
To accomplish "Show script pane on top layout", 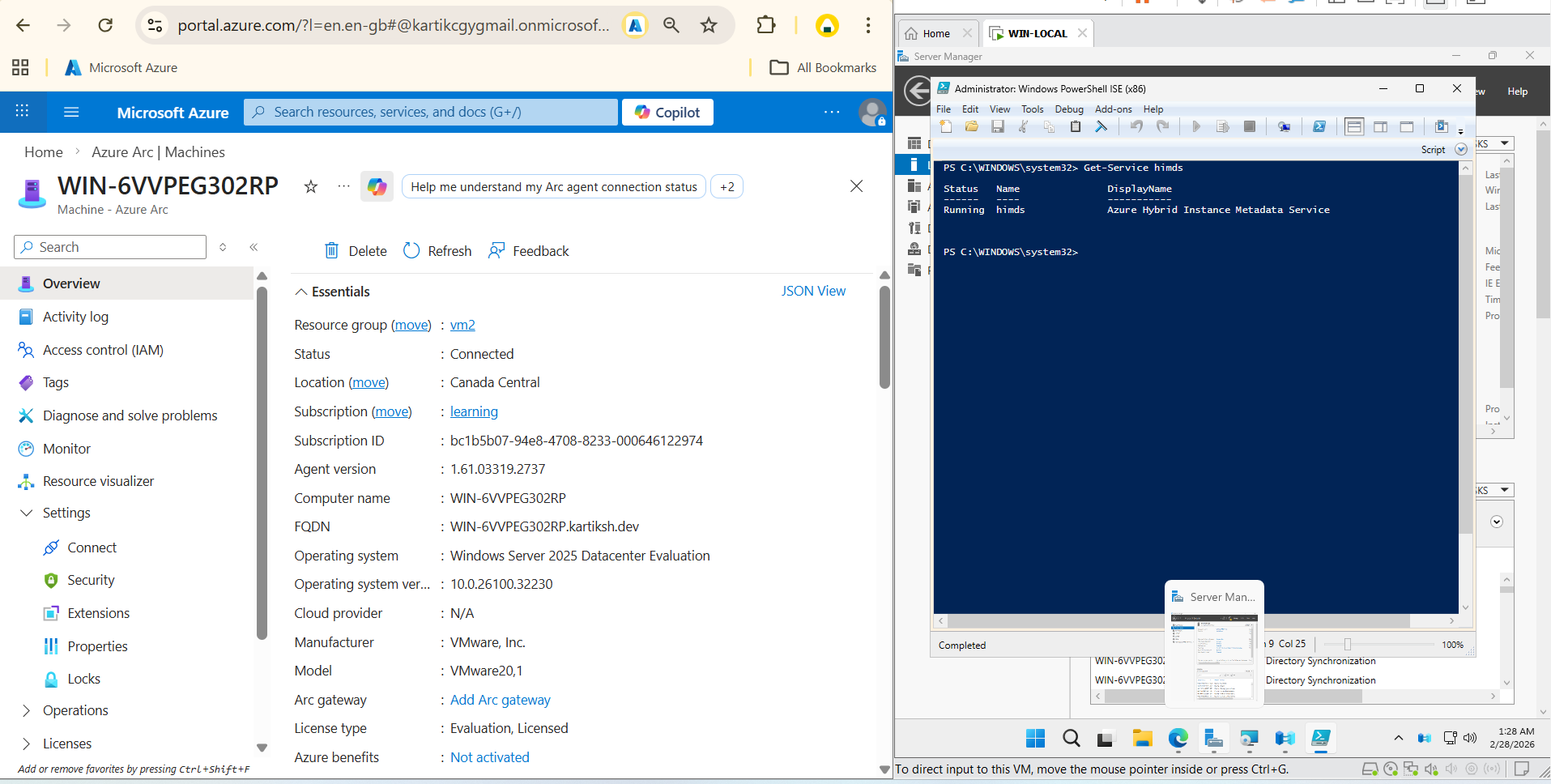I will 1354,126.
